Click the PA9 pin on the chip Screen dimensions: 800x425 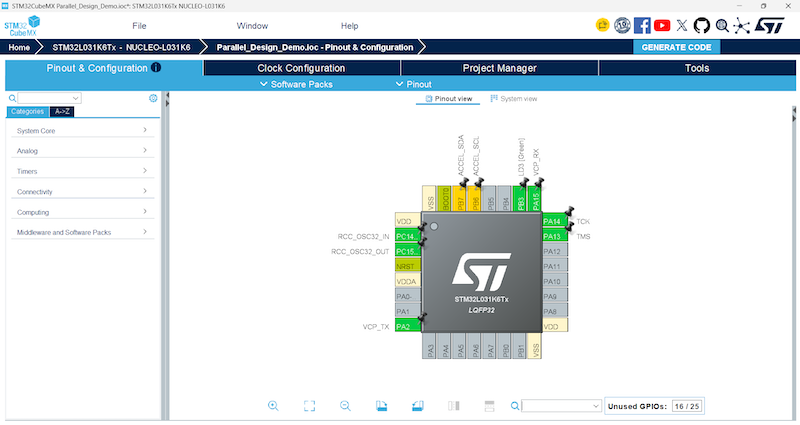(555, 296)
